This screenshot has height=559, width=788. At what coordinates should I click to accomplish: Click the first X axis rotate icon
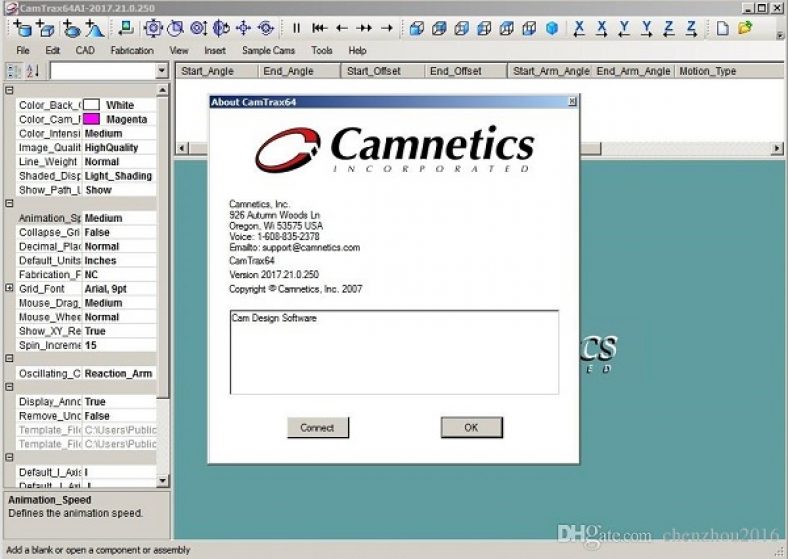click(x=579, y=29)
